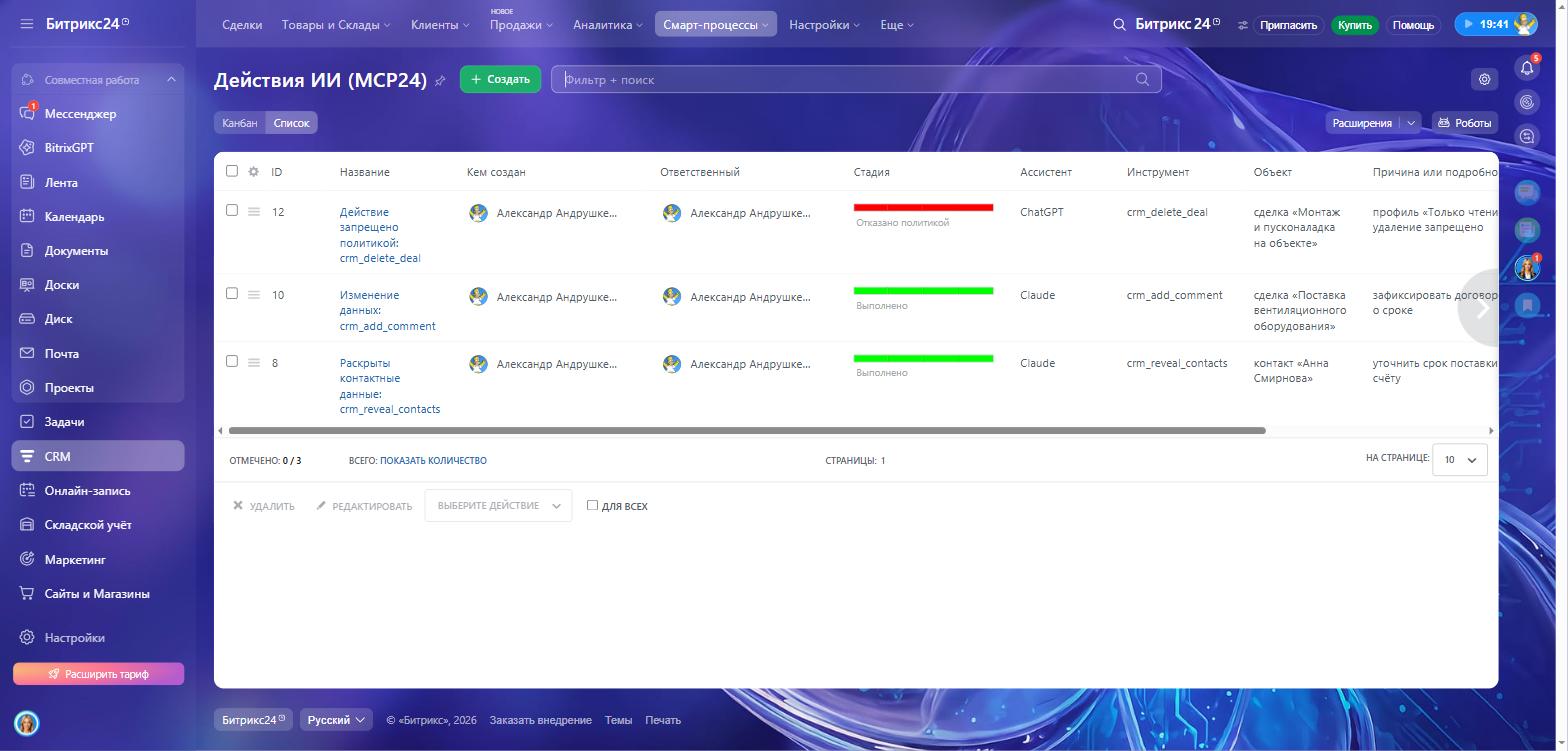Select the checkbox for row ID 8
1568x751 pixels.
(x=232, y=361)
